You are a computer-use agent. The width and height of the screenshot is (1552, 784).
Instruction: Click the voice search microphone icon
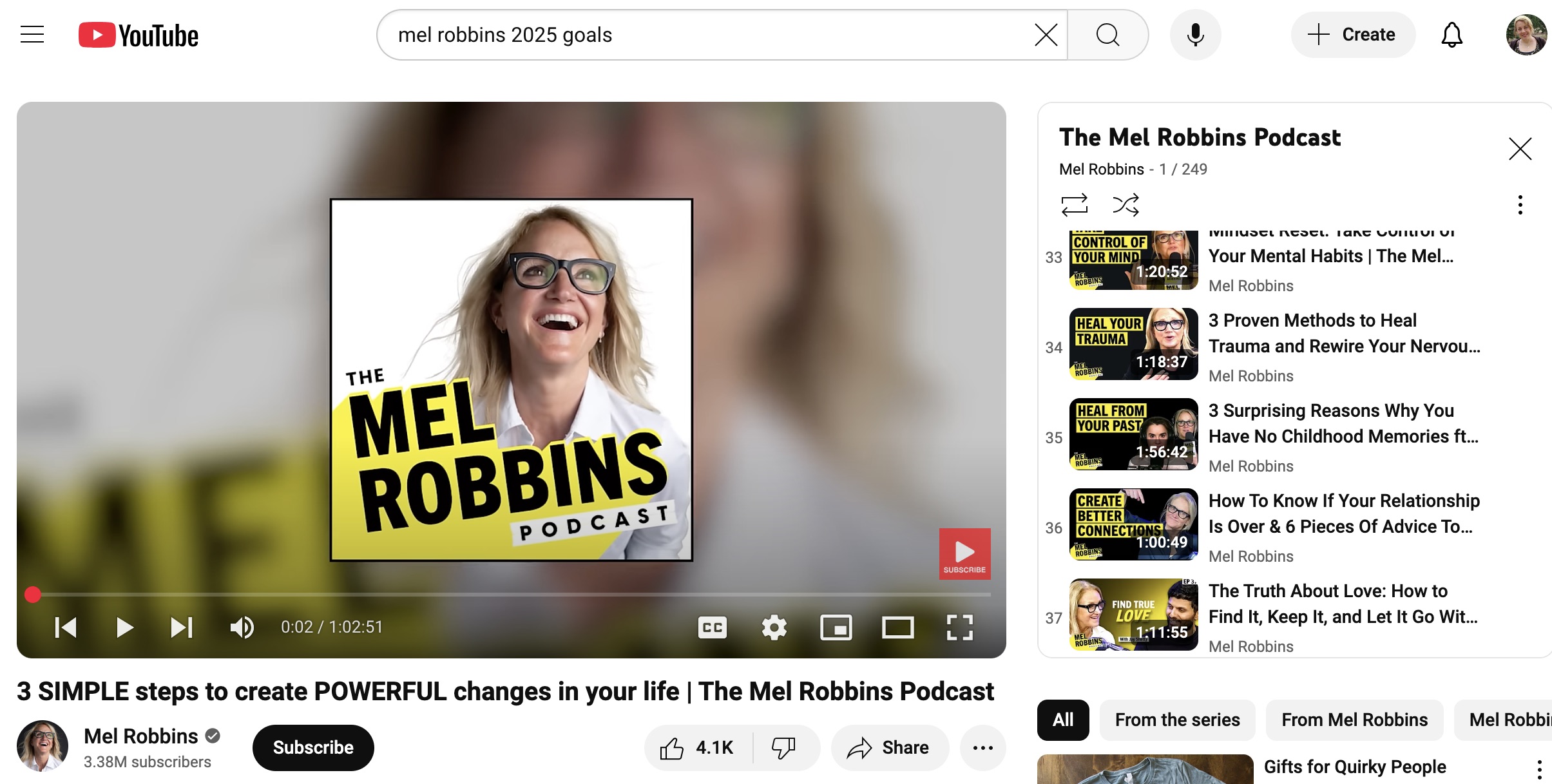1195,35
